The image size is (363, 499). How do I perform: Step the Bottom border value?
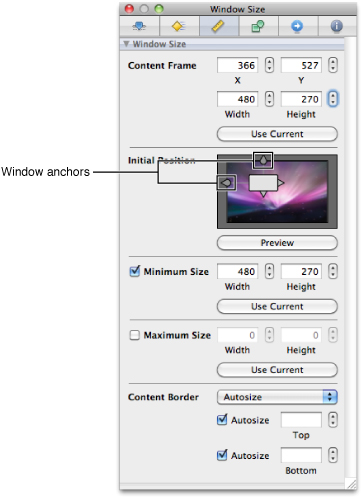click(333, 455)
